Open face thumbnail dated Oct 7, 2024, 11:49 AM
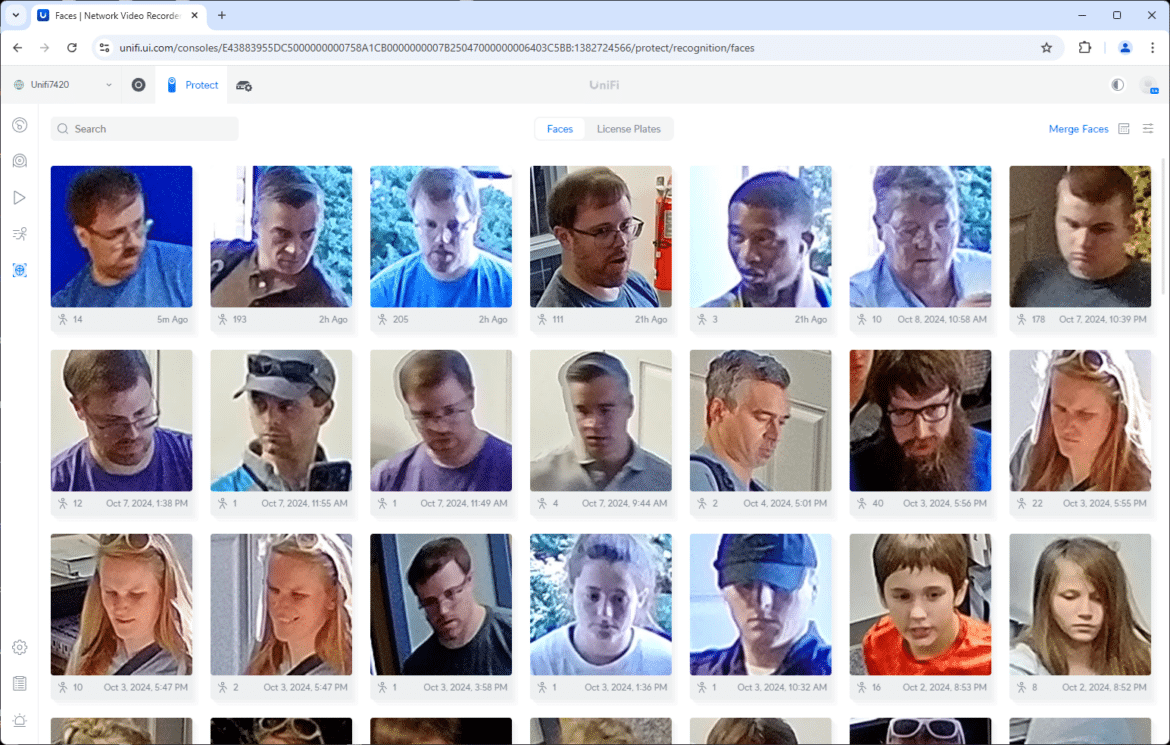This screenshot has width=1170, height=745. point(441,420)
